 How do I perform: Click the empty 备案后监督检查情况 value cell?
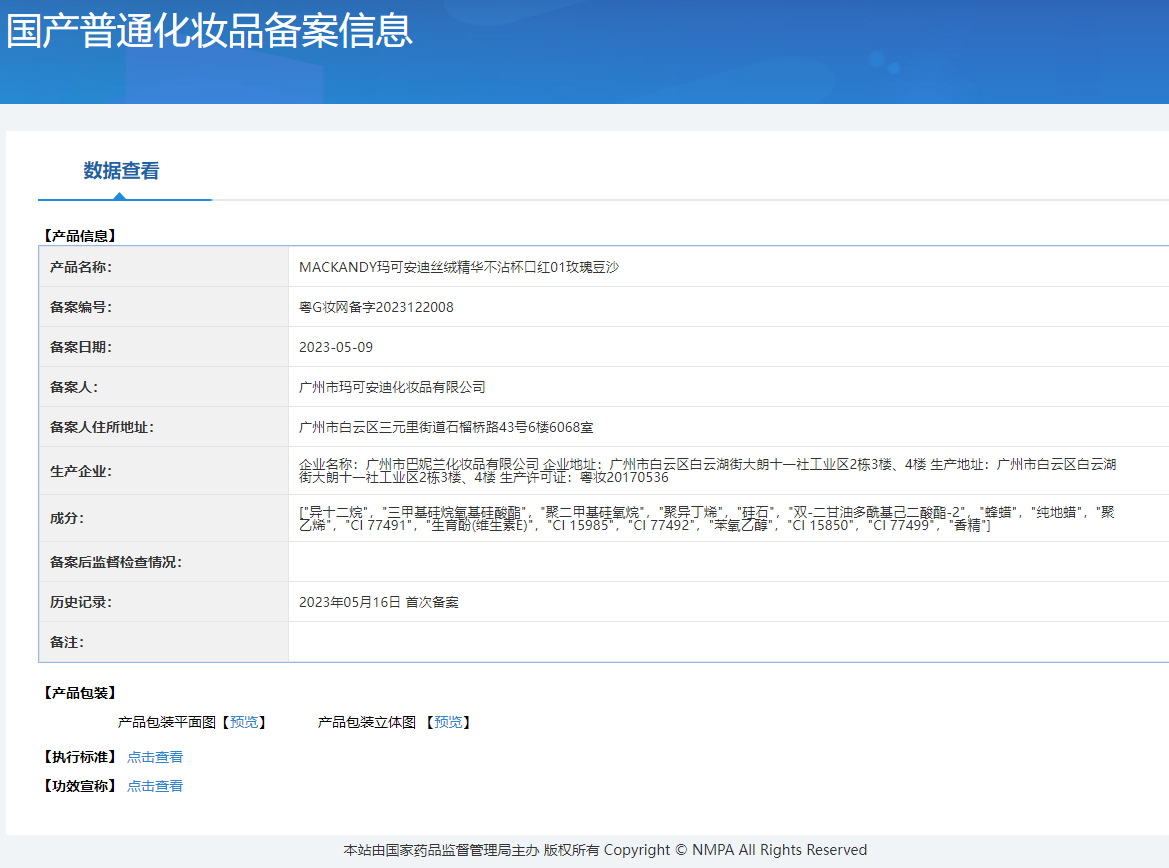728,562
